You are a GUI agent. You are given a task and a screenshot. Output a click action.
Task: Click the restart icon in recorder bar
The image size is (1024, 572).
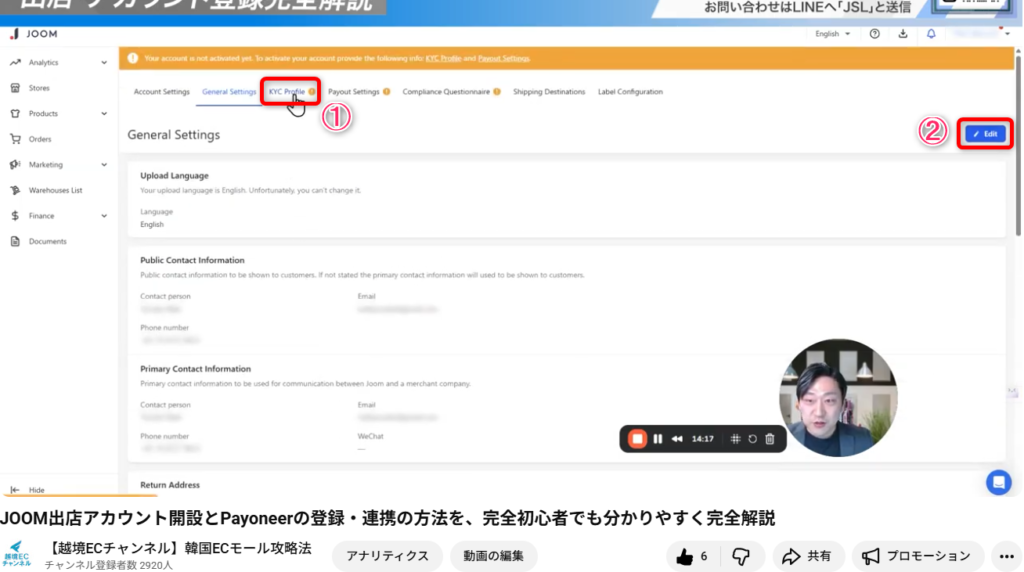pos(752,439)
